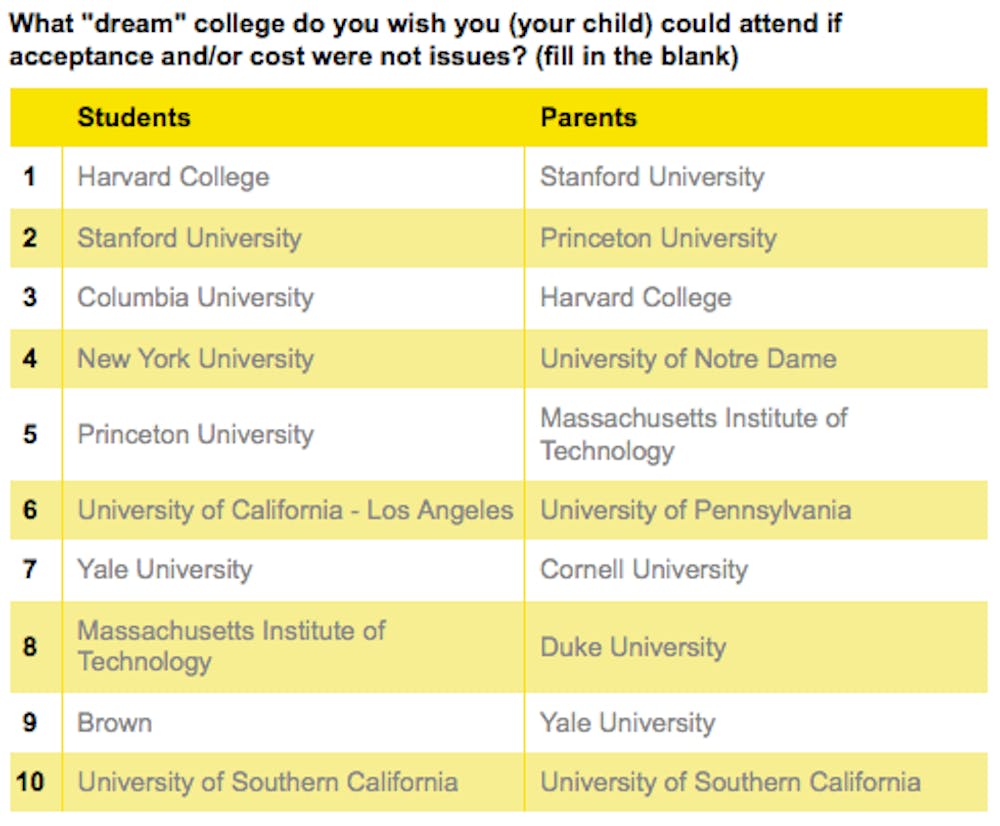Image resolution: width=1000 pixels, height=826 pixels.
Task: Click Duke University entry
Action: (x=633, y=647)
